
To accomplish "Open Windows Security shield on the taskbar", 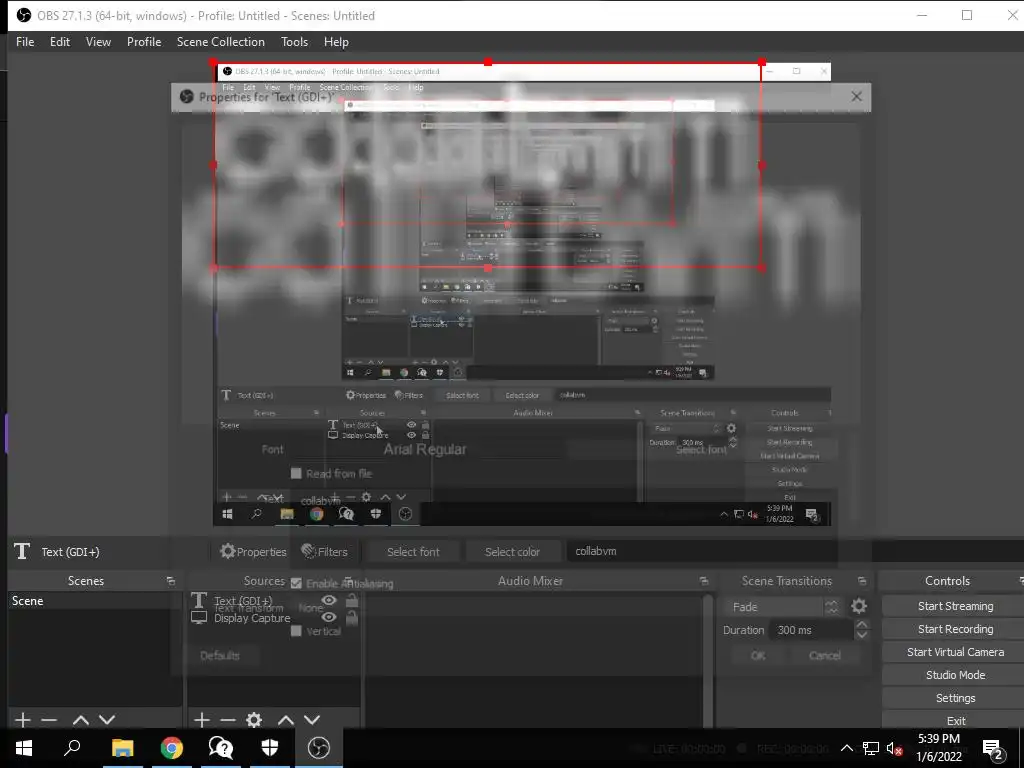I will [x=270, y=748].
